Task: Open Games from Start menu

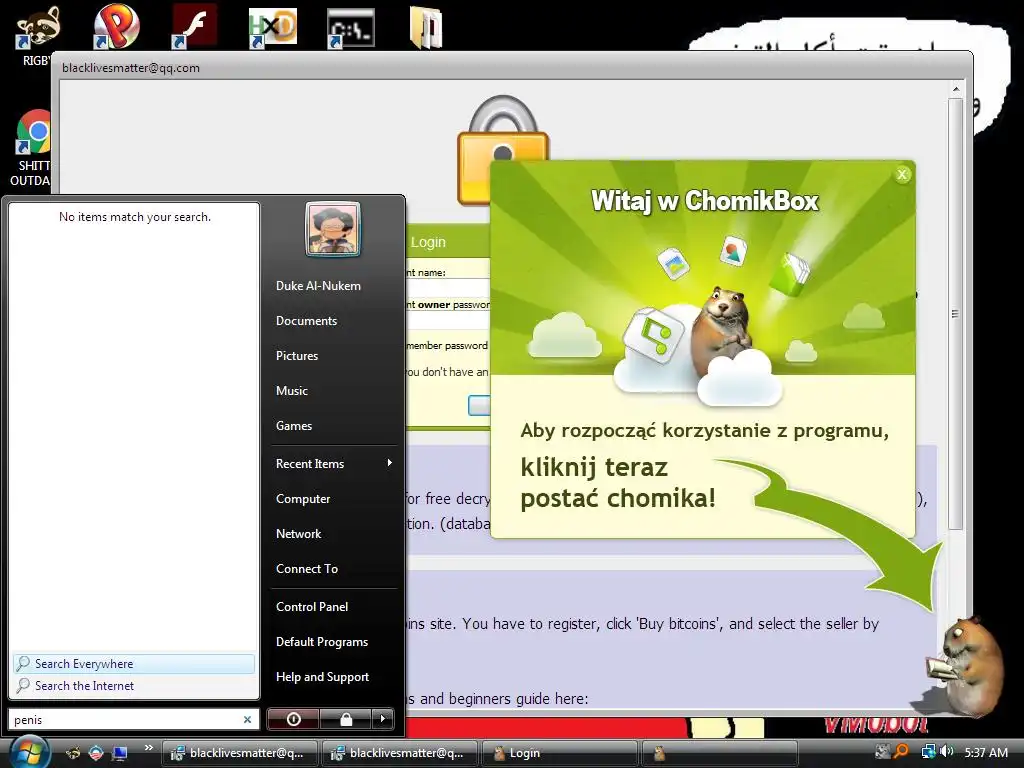Action: (294, 426)
